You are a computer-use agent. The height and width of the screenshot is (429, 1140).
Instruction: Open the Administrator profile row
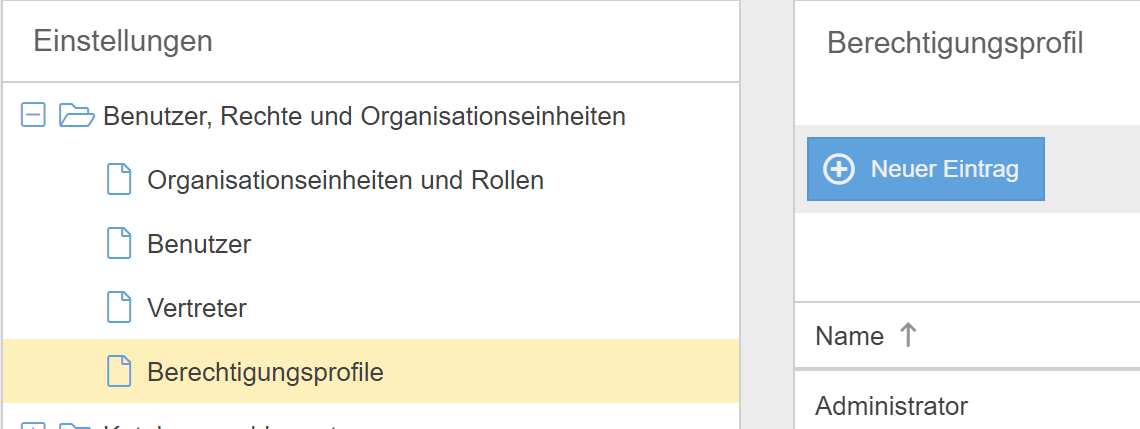tap(891, 406)
